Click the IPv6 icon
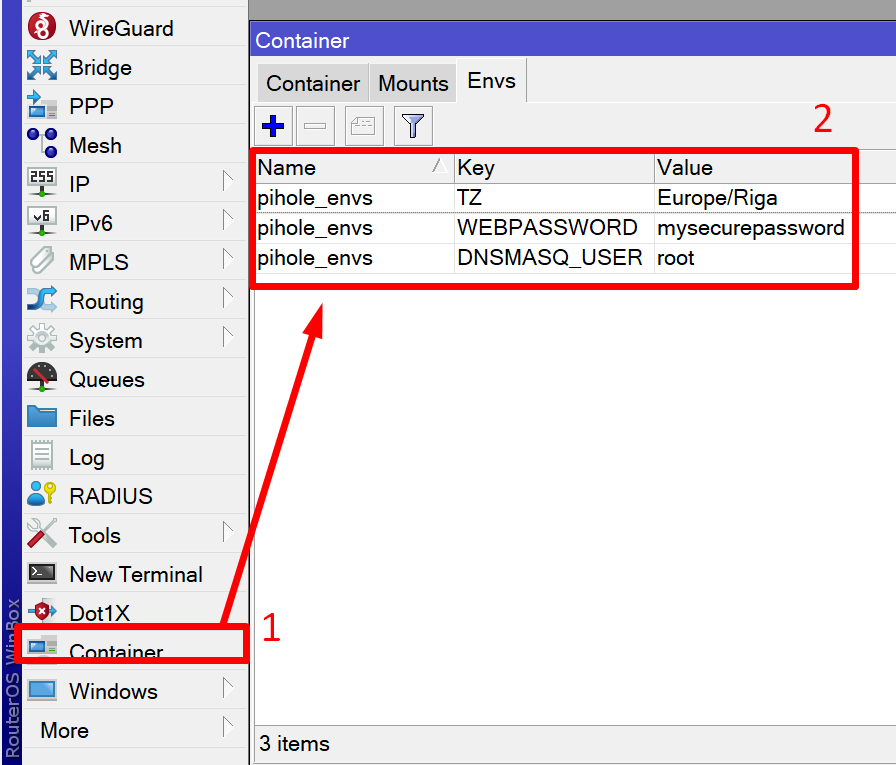 coord(42,222)
